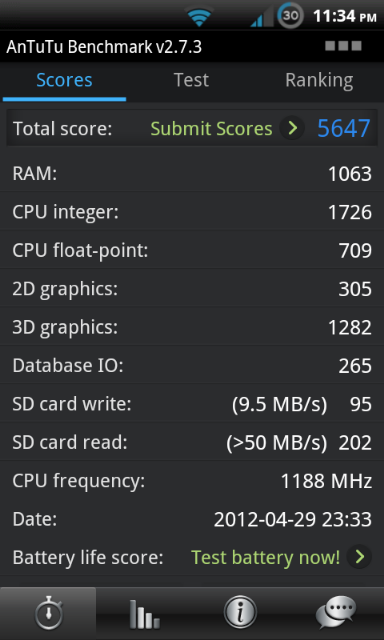Tap the 3D graphics score row

coord(192,327)
